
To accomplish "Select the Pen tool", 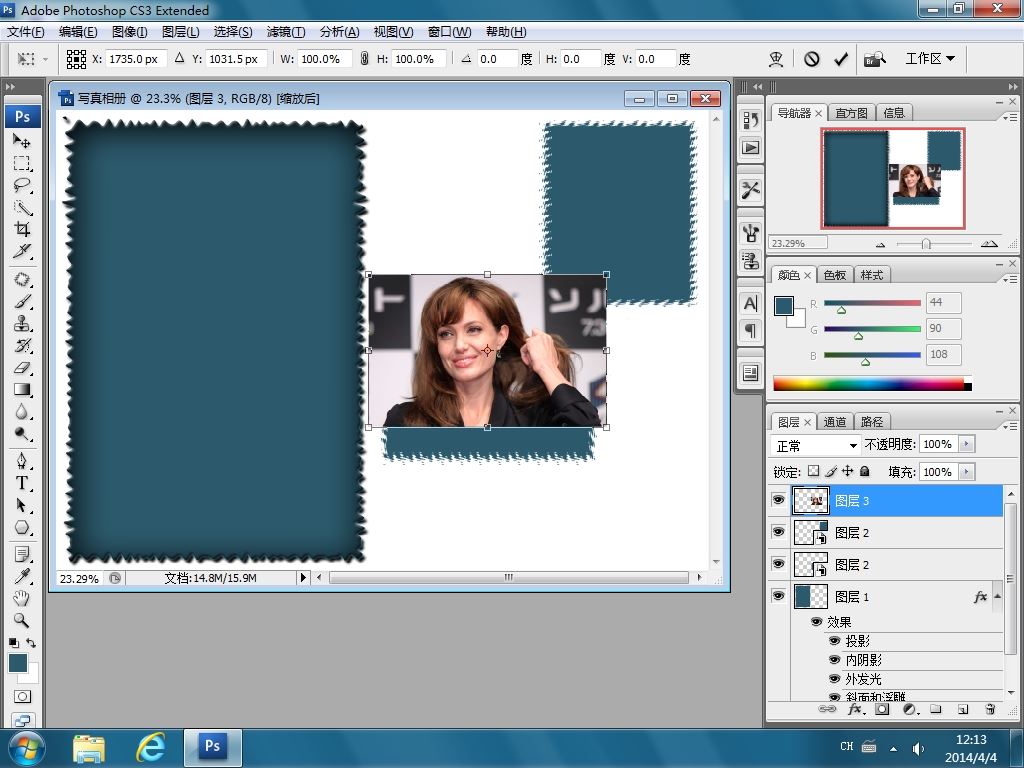I will coord(22,461).
